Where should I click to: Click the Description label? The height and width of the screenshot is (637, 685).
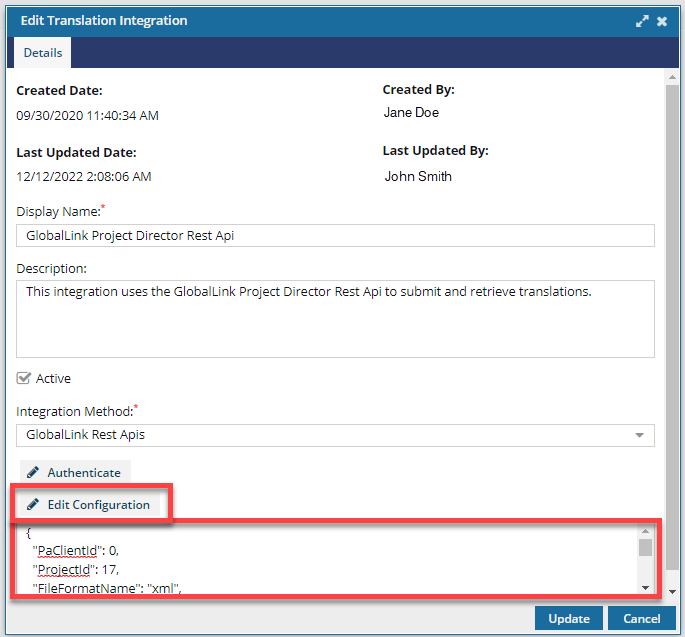click(x=52, y=269)
